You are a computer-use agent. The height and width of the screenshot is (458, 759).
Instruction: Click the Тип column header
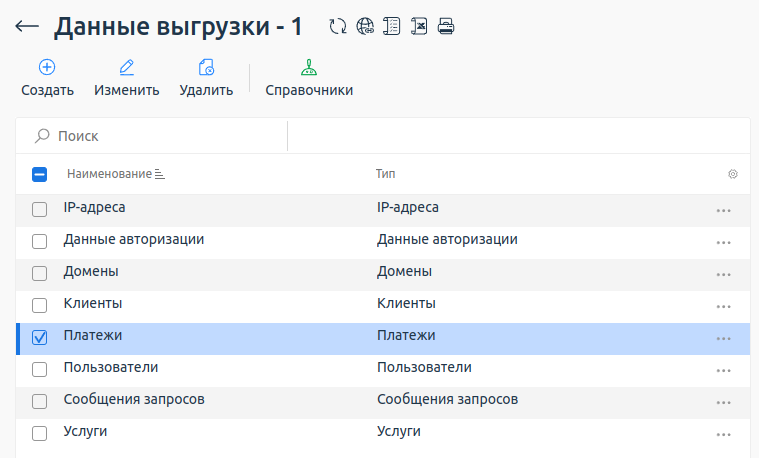(386, 174)
